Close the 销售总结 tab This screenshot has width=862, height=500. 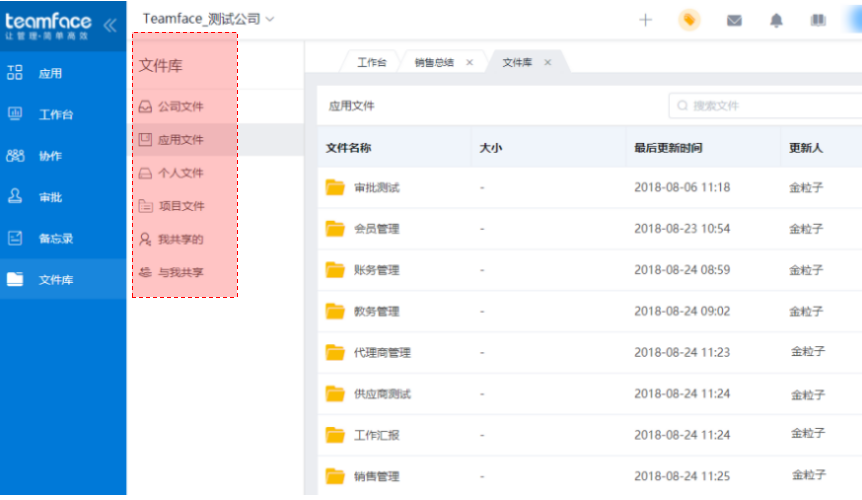coord(469,62)
